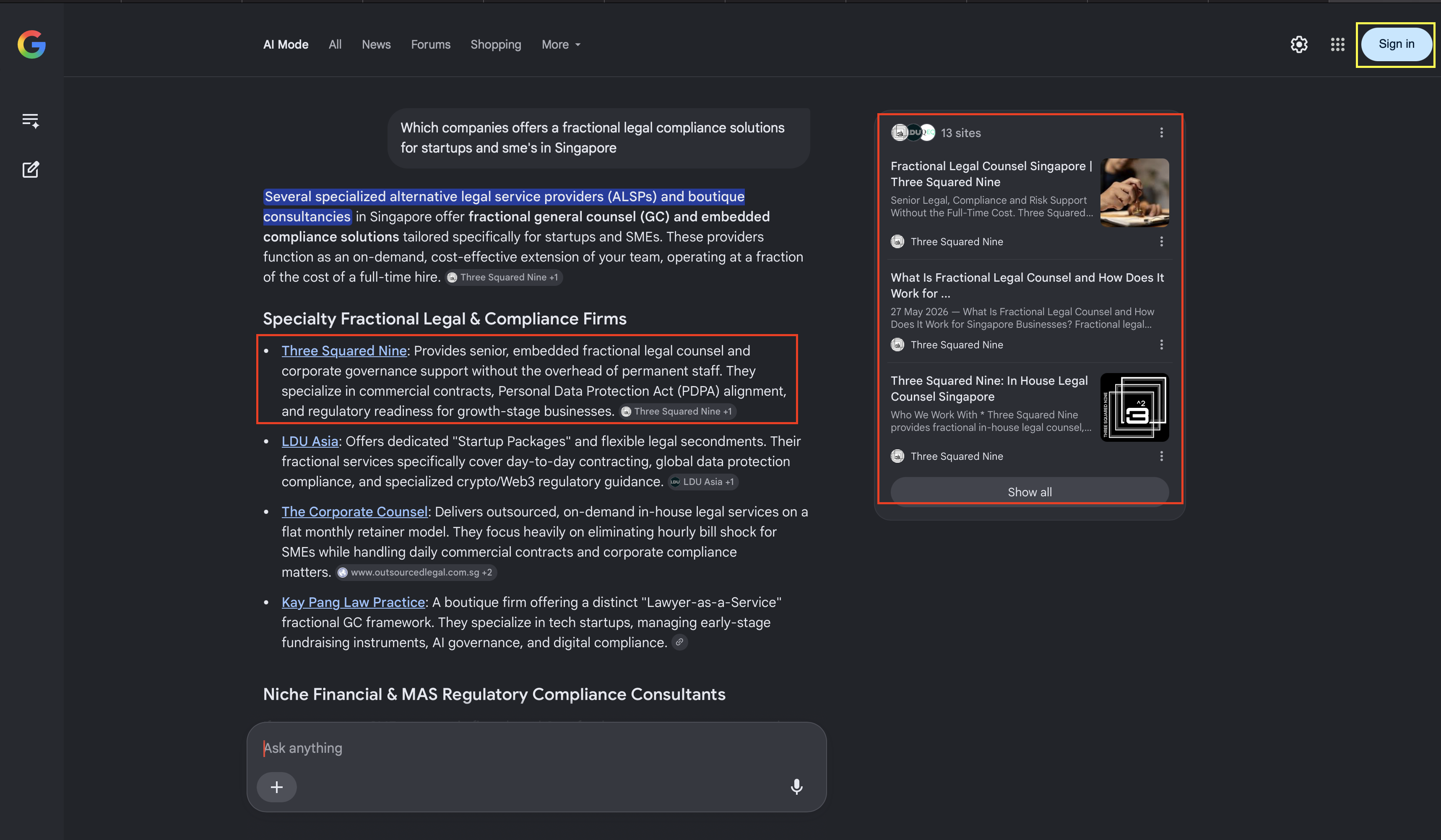Click Three Squared Nine source name under third card
This screenshot has height=840, width=1441.
tap(957, 456)
